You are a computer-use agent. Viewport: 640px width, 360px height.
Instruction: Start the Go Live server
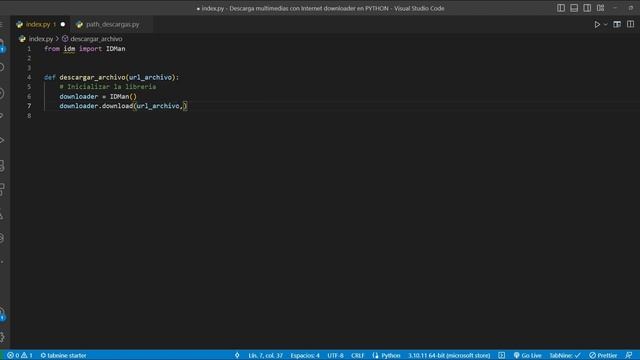(527, 355)
